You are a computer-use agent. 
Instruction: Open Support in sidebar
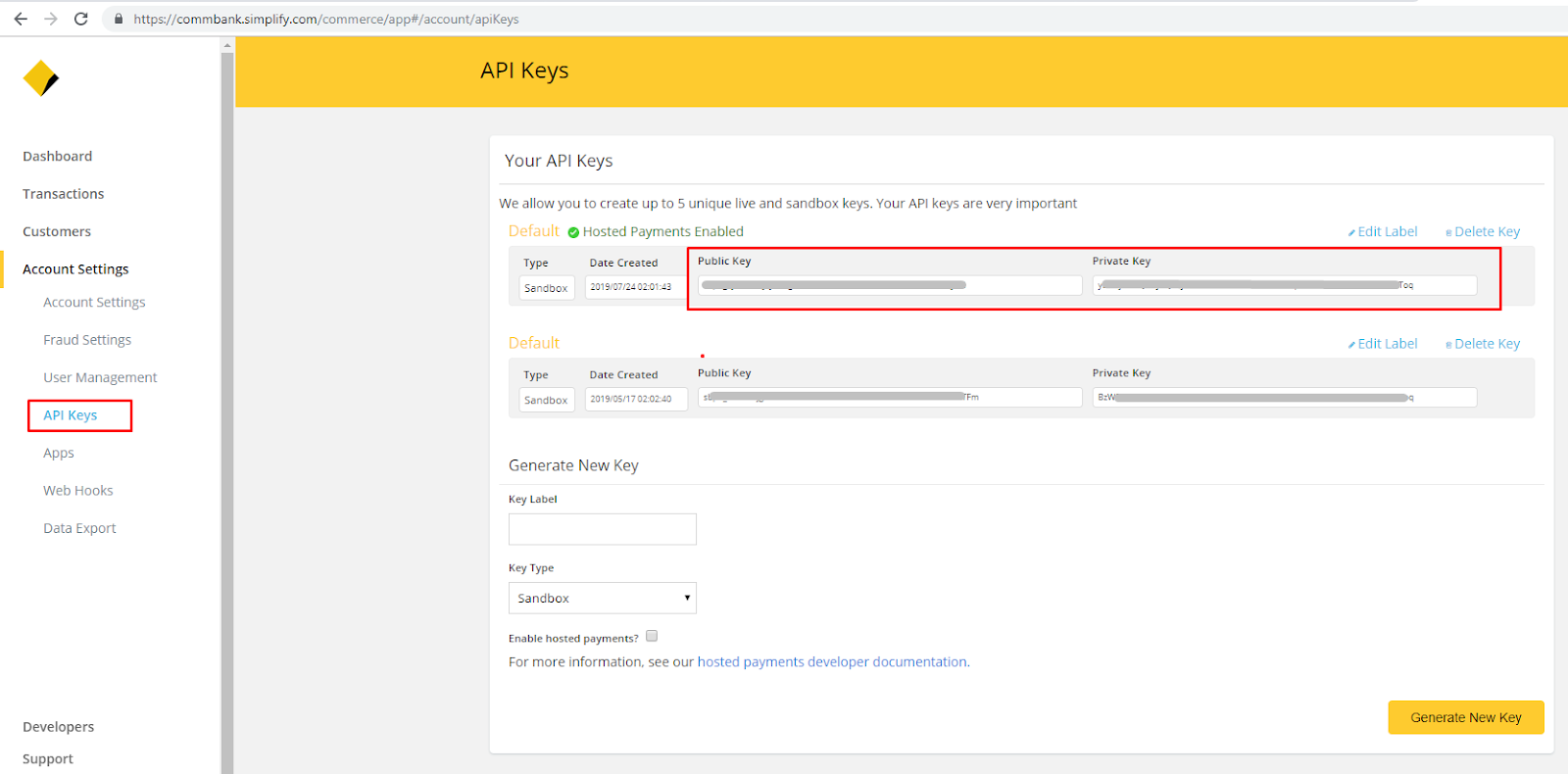coord(48,759)
